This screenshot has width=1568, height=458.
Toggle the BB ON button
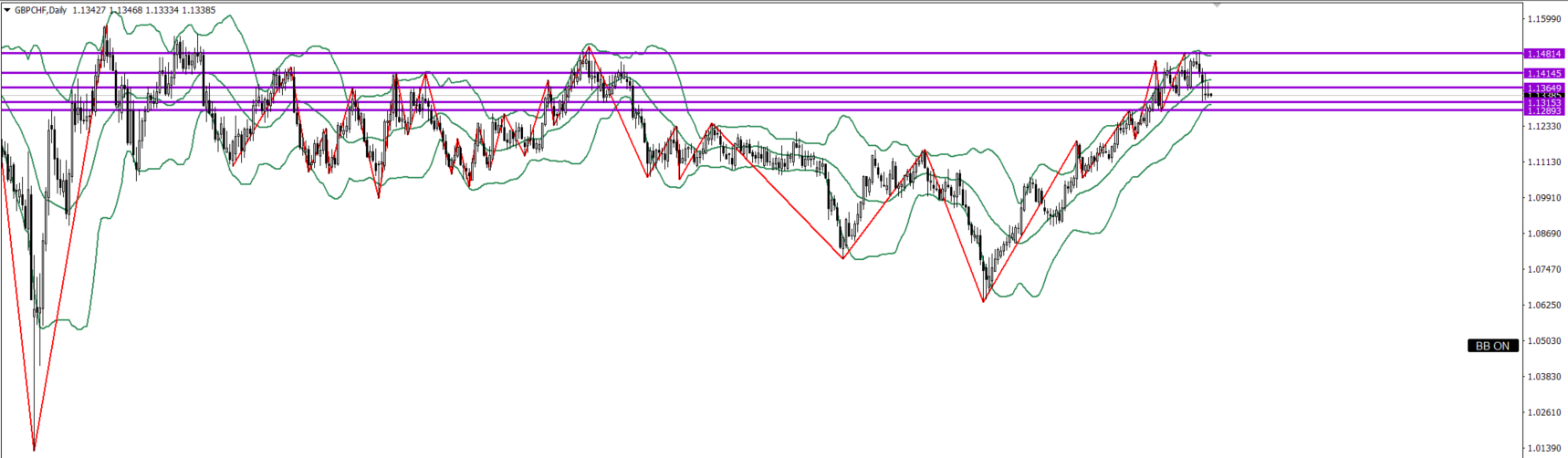tap(1492, 346)
